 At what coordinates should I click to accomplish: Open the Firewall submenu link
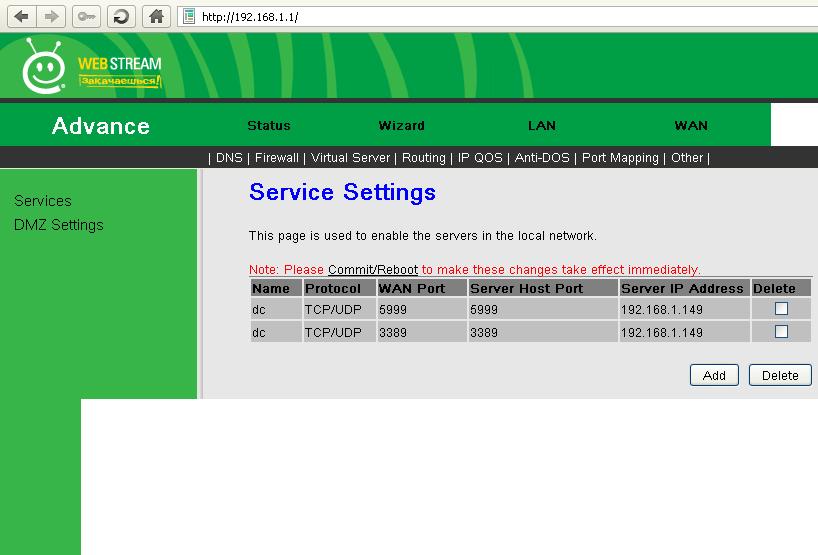(x=276, y=158)
